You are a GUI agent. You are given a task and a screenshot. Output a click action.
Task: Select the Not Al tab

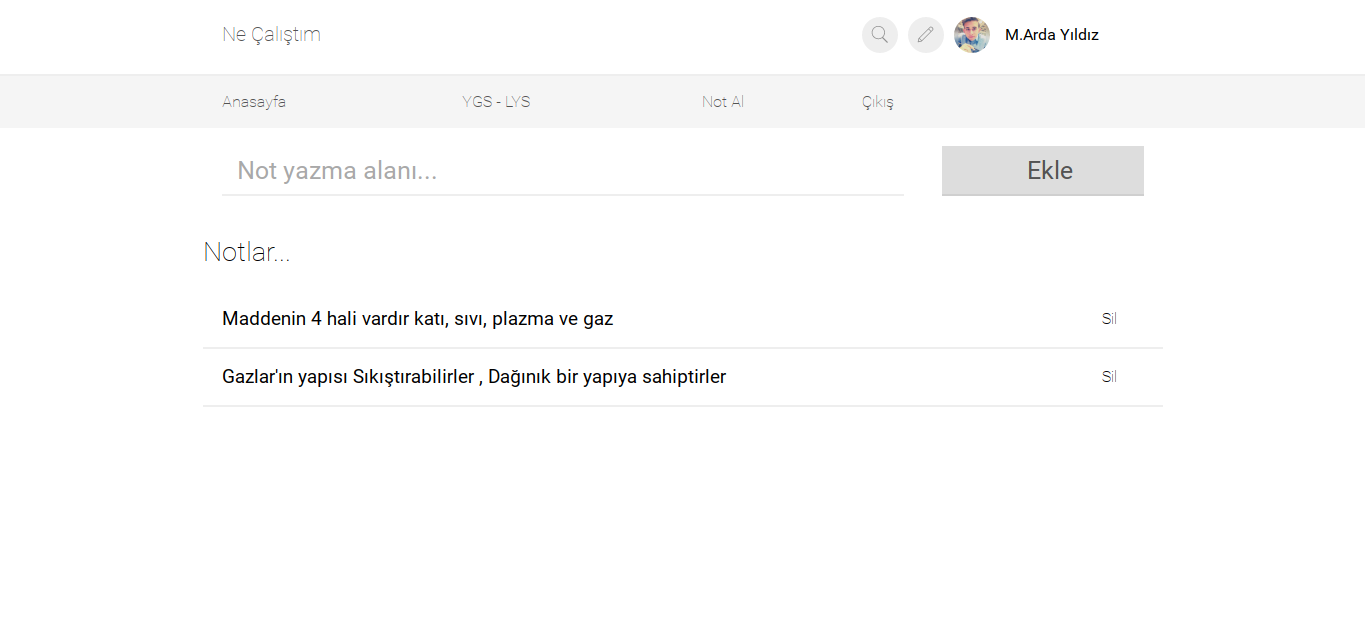point(722,101)
